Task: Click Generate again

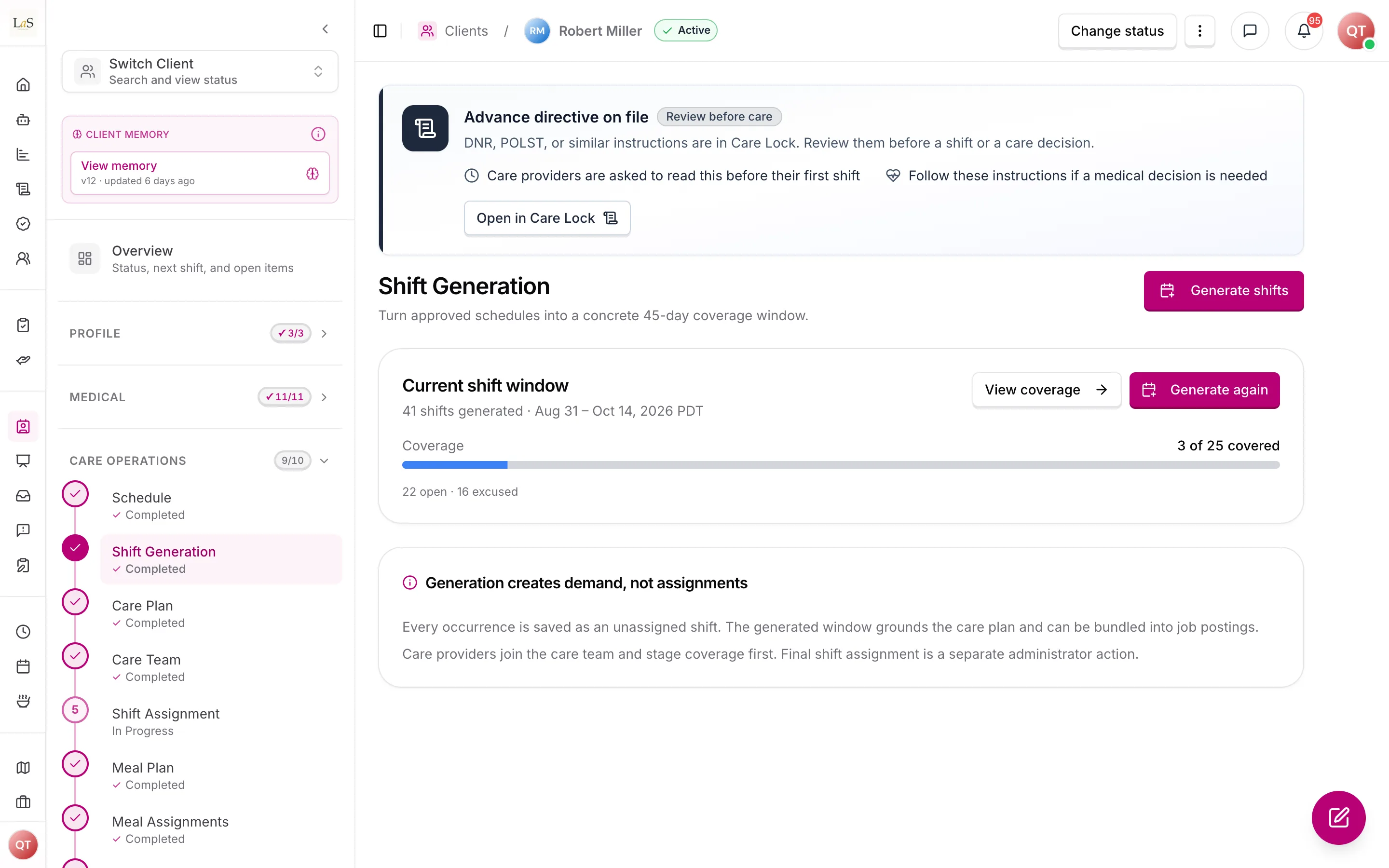Action: [x=1204, y=390]
